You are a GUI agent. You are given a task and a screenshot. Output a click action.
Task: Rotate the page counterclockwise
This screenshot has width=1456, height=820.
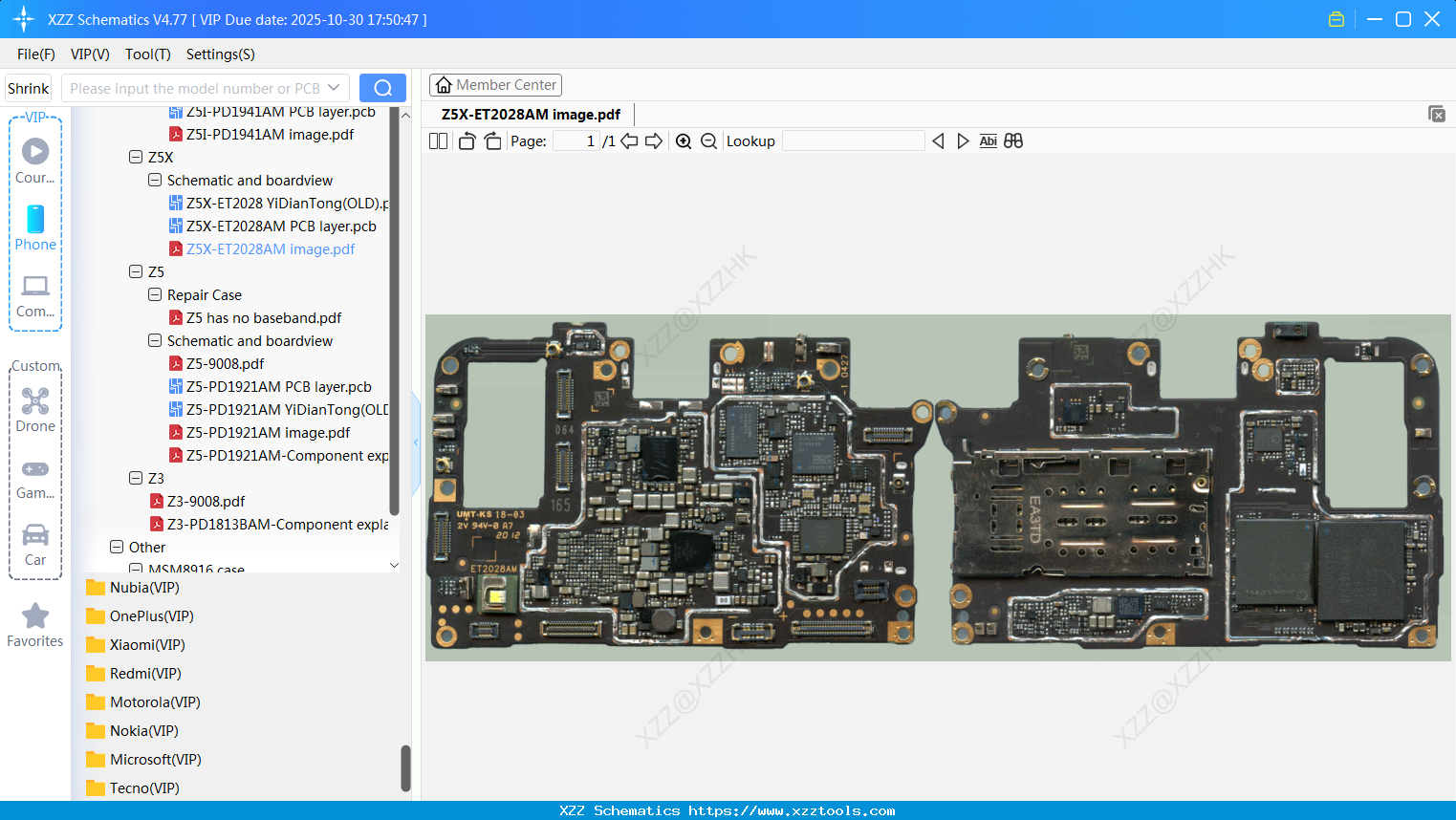[x=467, y=141]
